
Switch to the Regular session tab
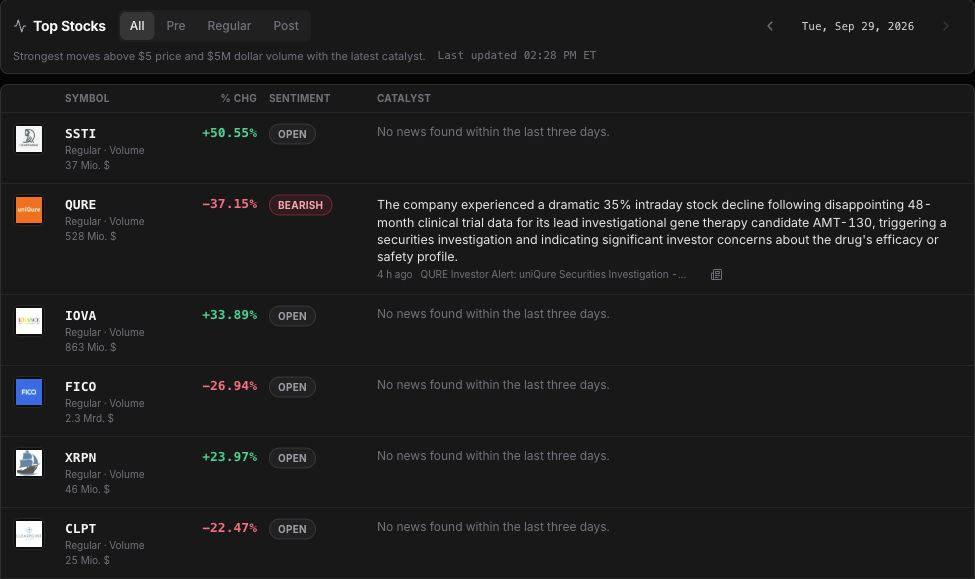229,26
